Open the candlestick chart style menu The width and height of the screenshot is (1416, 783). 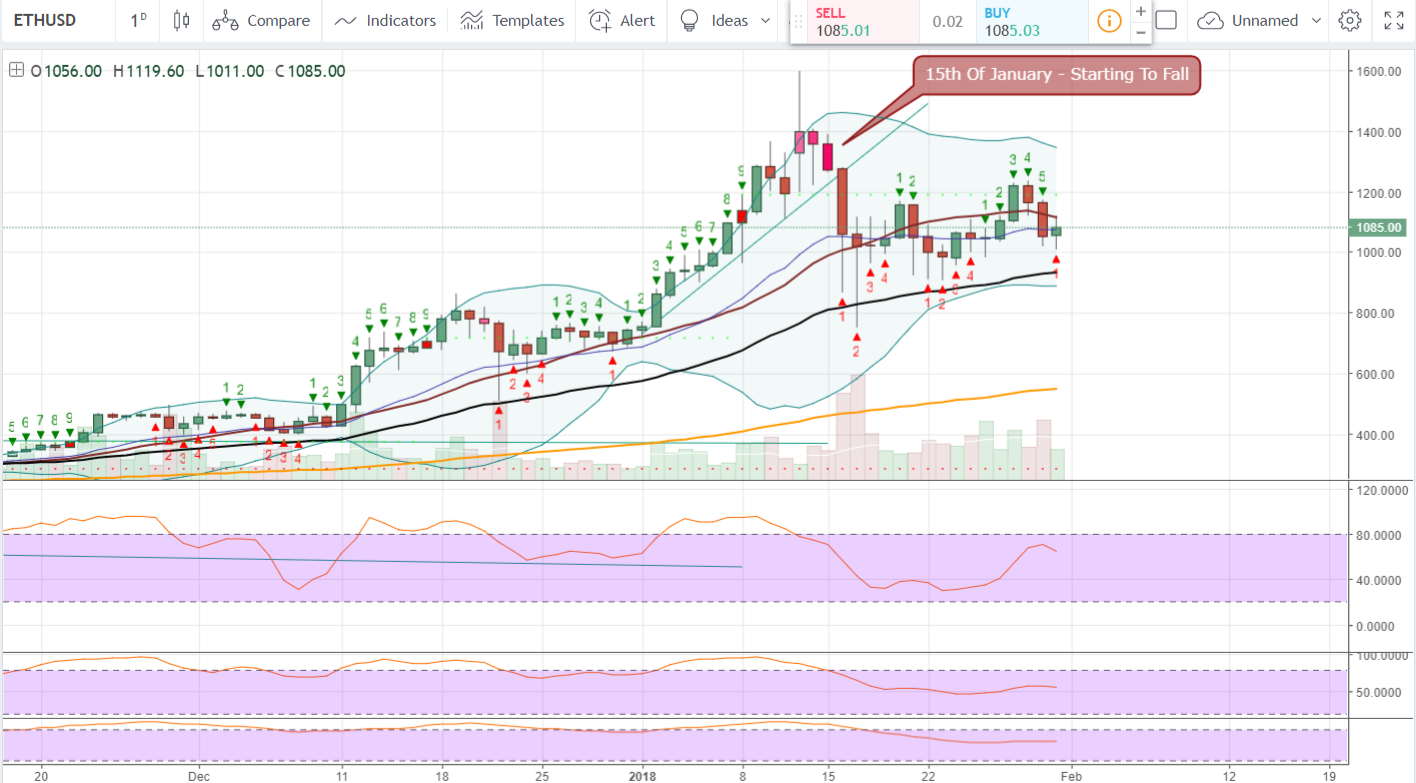181,20
